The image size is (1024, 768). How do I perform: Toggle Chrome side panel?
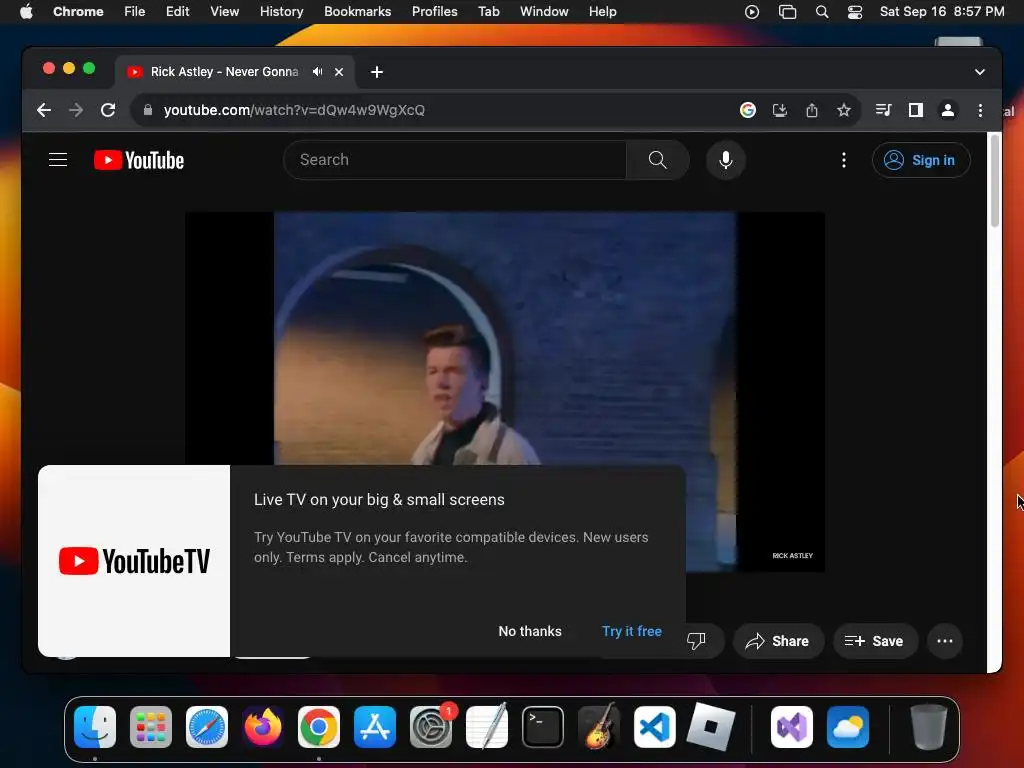[x=916, y=110]
